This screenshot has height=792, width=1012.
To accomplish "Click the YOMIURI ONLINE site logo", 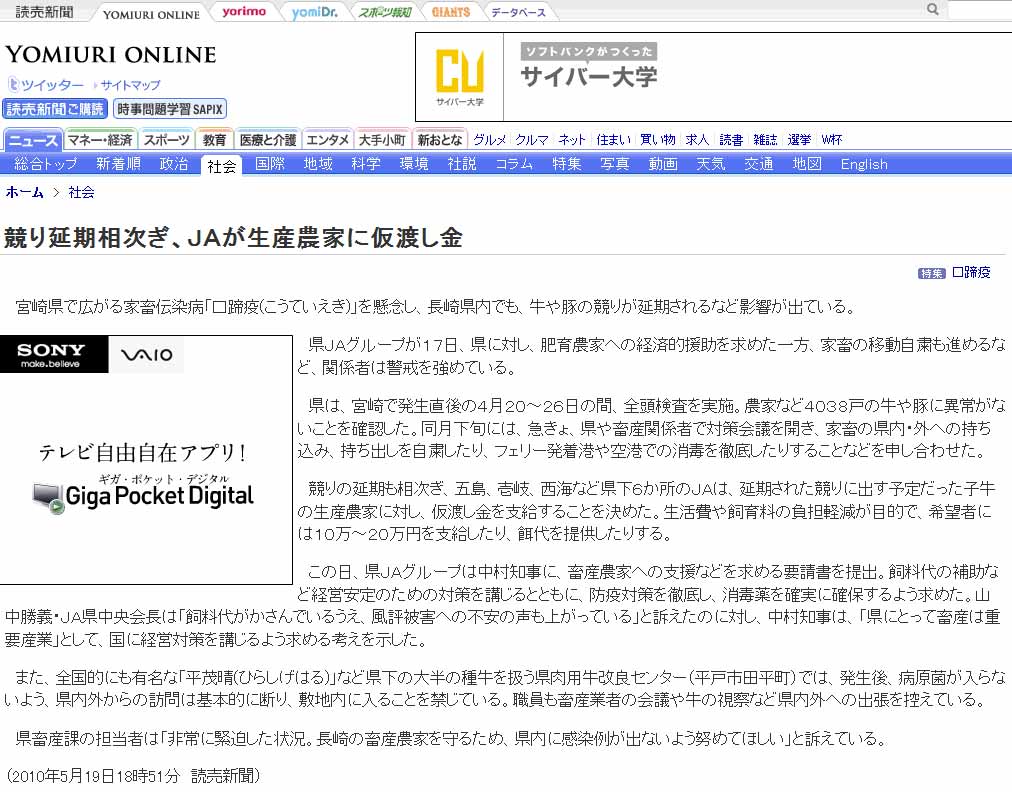I will click(x=110, y=54).
